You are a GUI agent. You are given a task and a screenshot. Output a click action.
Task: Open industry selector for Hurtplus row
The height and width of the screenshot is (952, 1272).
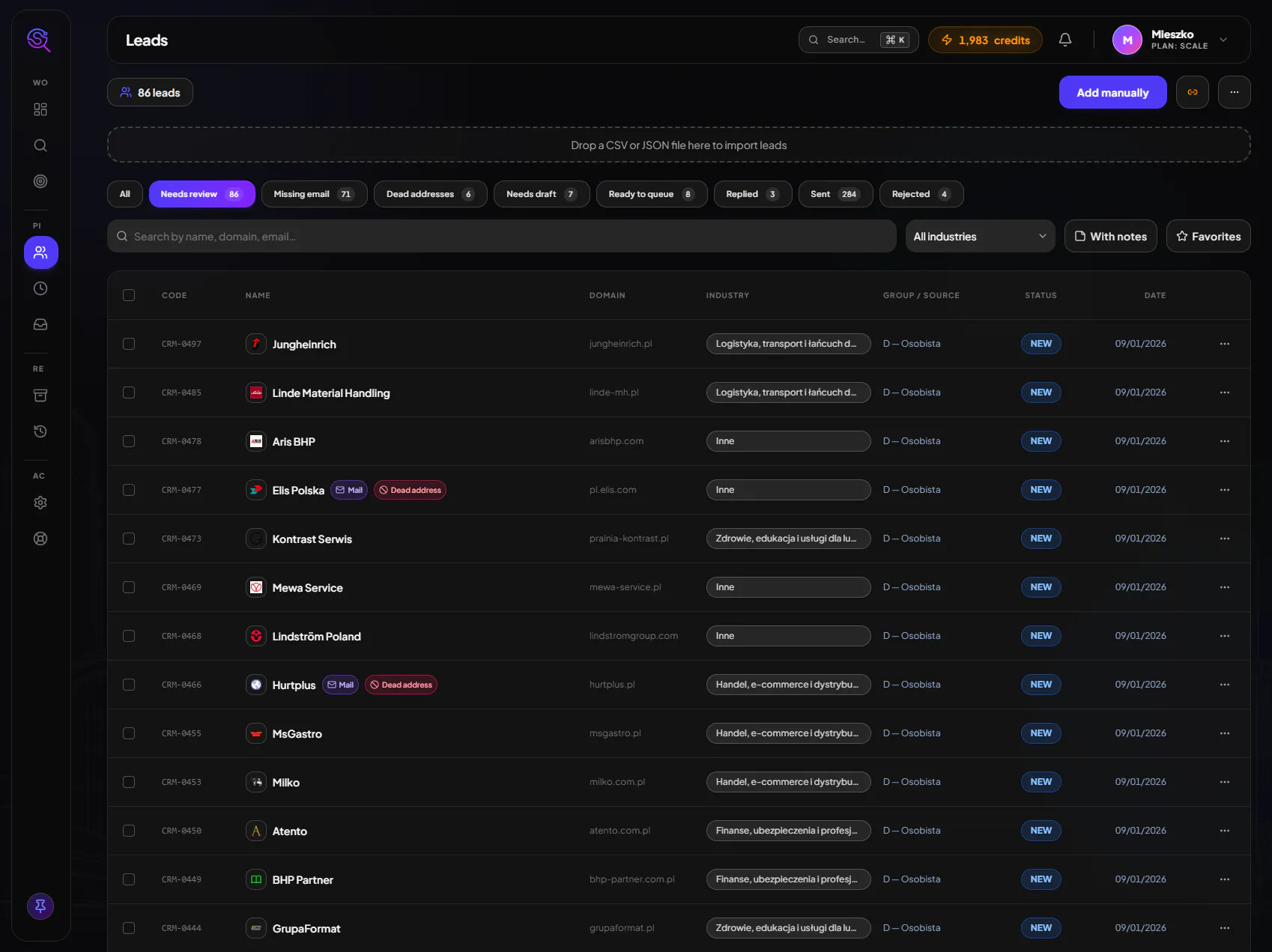pyautogui.click(x=788, y=685)
